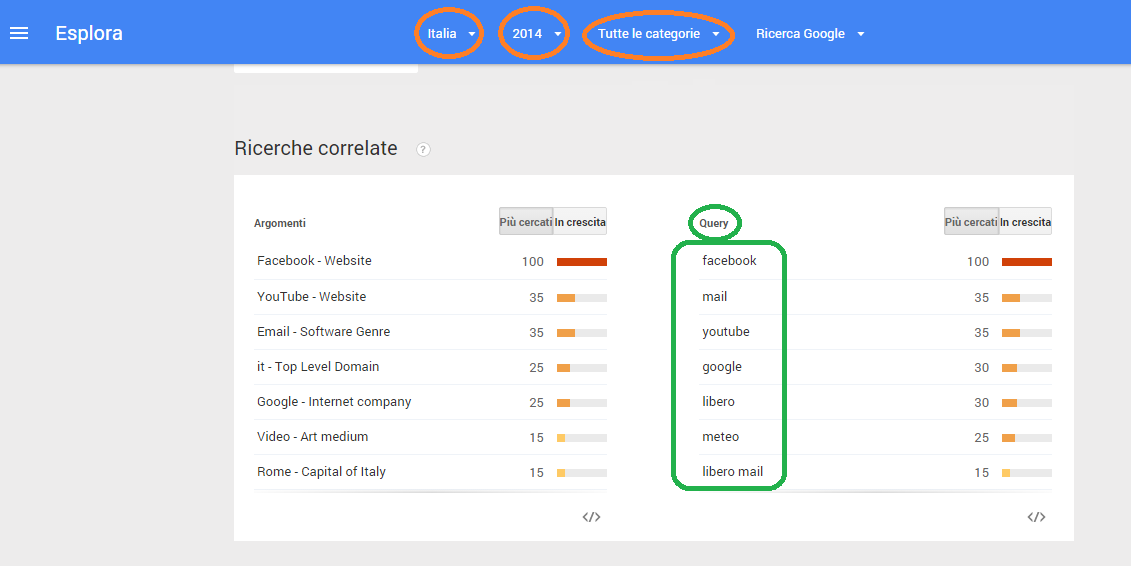
Task: Click the libero mail query
Action: pyautogui.click(x=733, y=472)
